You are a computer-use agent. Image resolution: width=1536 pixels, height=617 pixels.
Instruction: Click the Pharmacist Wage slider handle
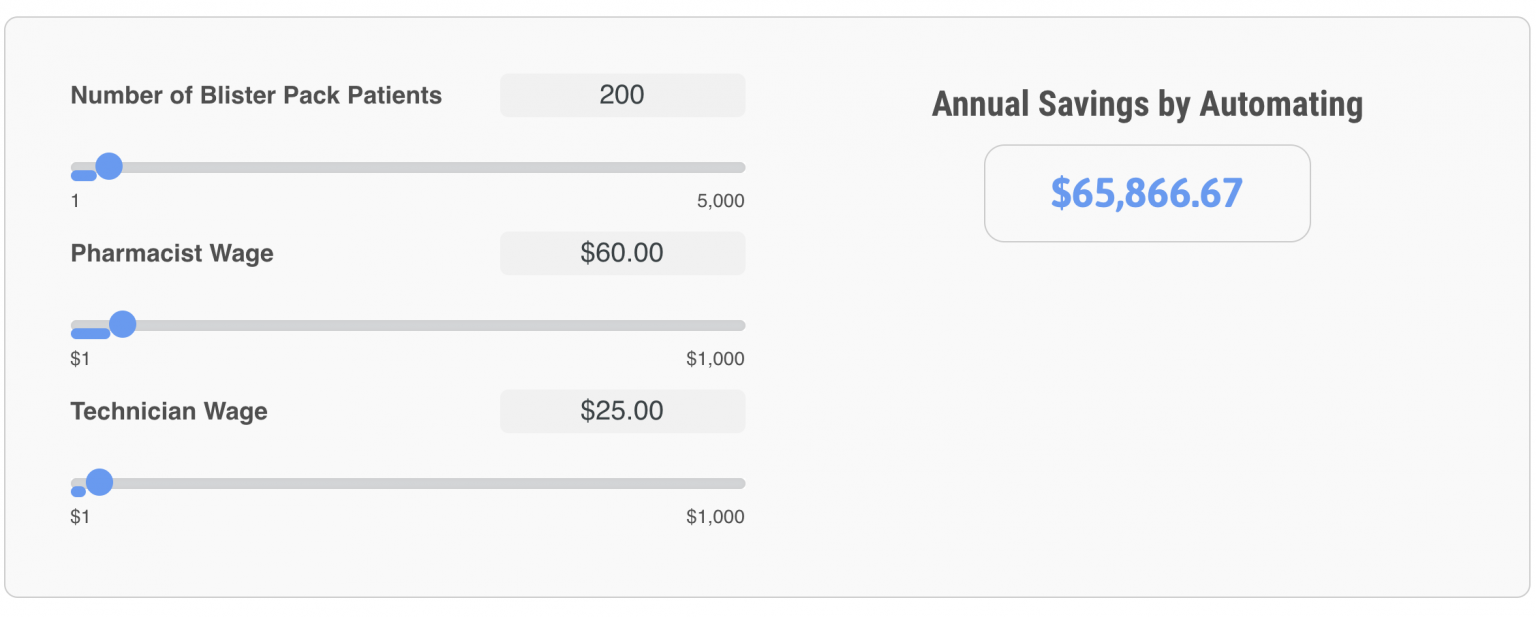point(122,324)
